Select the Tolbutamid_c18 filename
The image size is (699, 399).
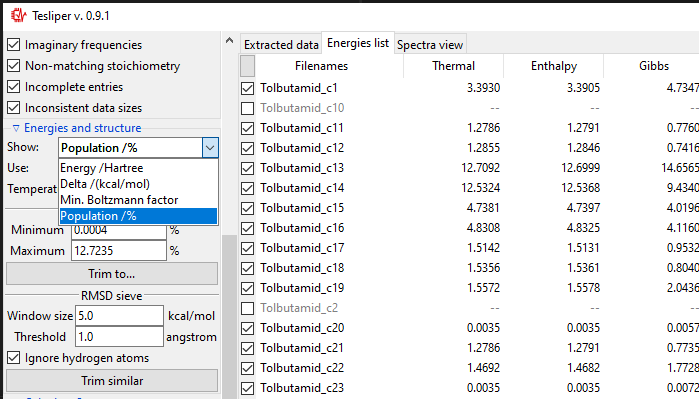click(302, 268)
